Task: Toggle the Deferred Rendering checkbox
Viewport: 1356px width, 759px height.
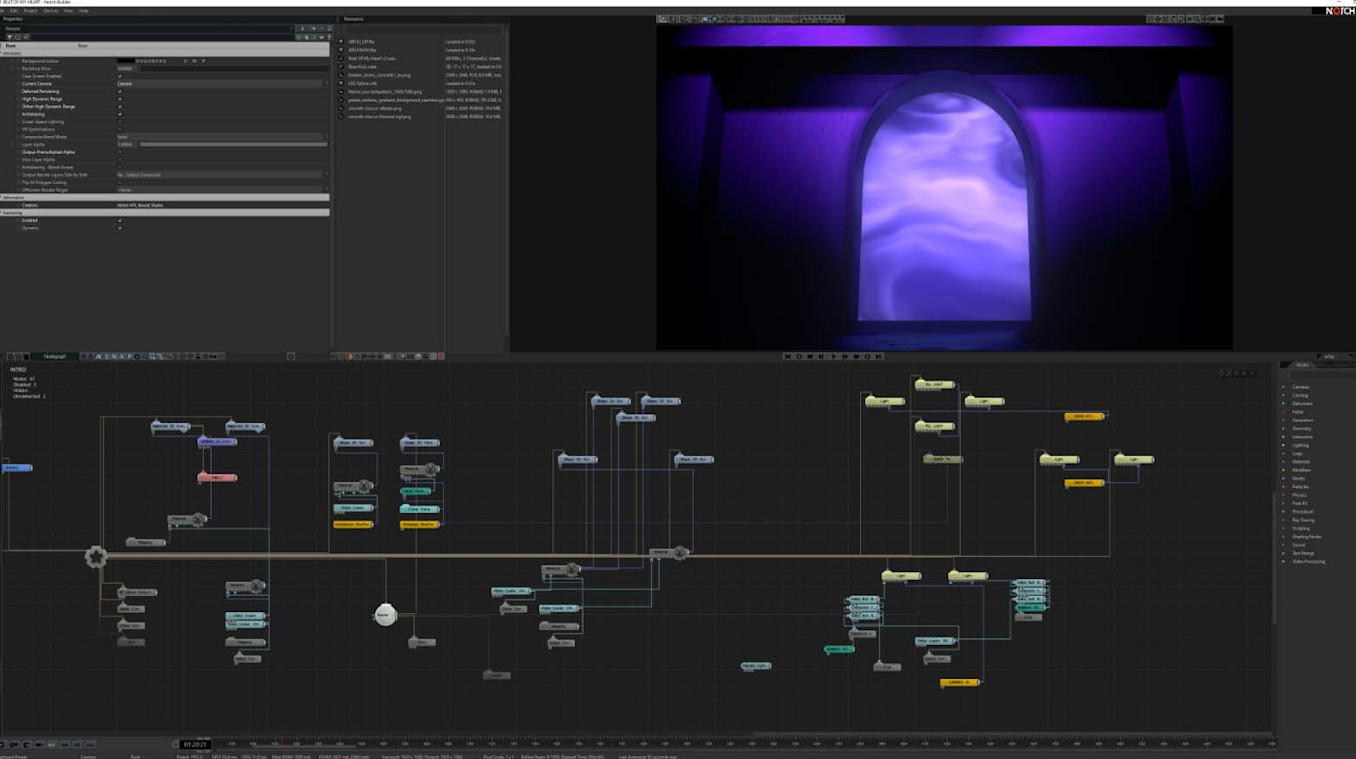Action: [120, 91]
